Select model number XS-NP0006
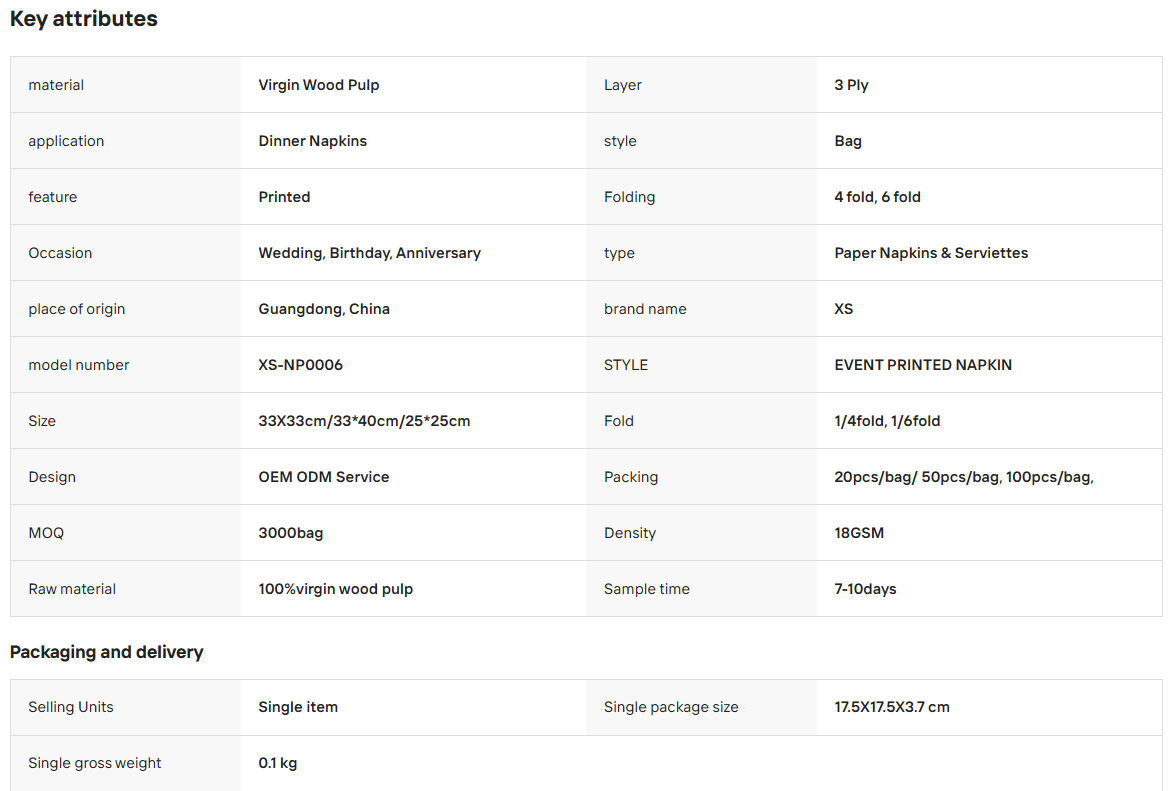Image resolution: width=1168 pixels, height=791 pixels. (301, 365)
